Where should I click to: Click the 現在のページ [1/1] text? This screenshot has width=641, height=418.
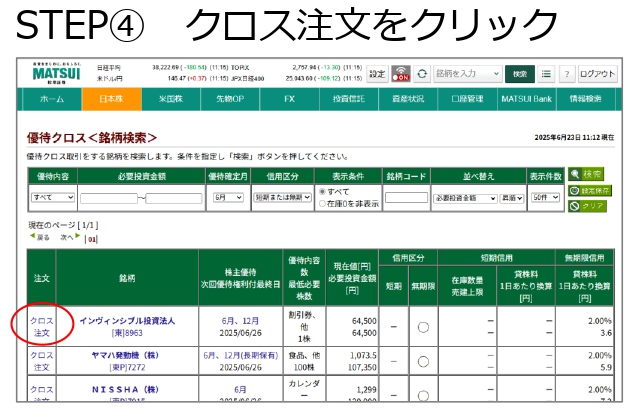pos(63,225)
